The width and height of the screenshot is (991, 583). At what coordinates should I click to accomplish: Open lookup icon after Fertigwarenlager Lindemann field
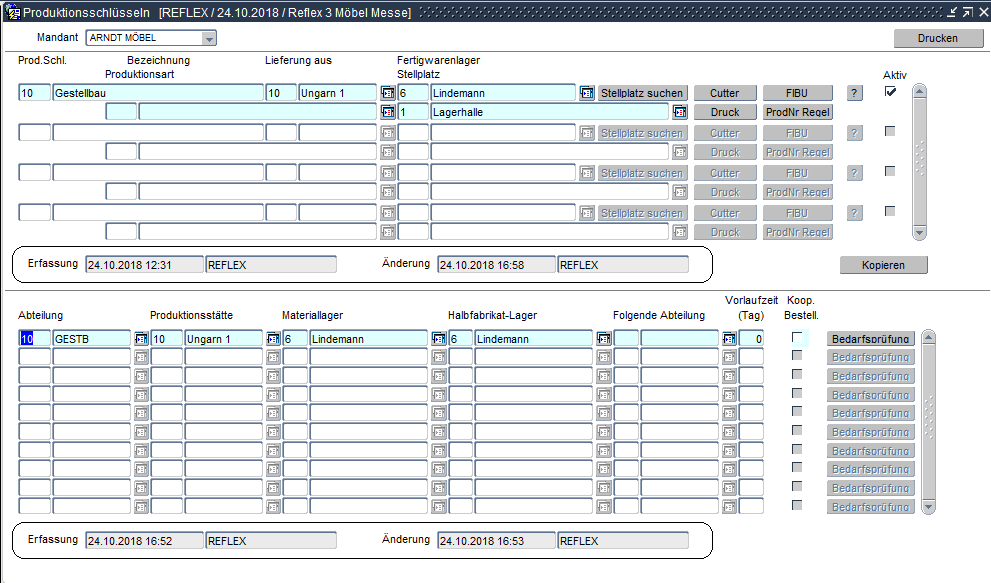[587, 93]
